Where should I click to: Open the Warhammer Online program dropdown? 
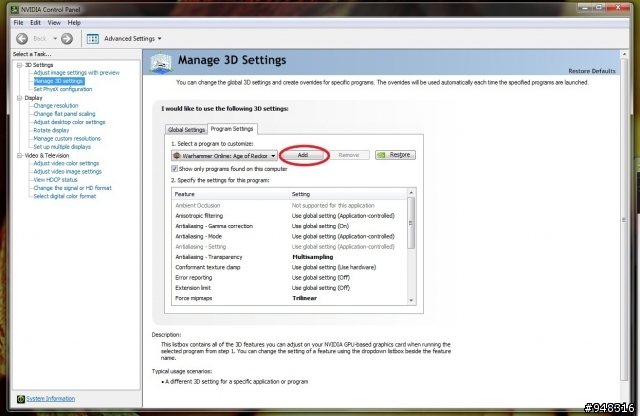(224, 156)
